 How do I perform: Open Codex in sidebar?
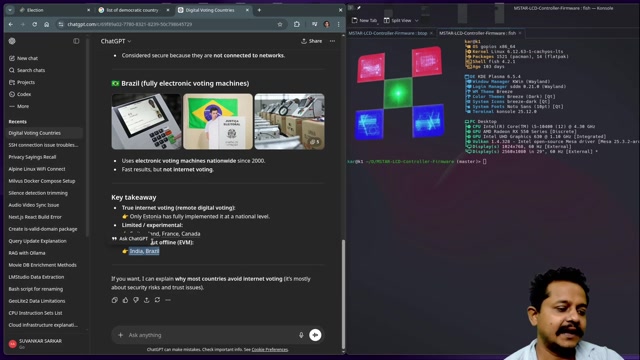click(x=20, y=94)
